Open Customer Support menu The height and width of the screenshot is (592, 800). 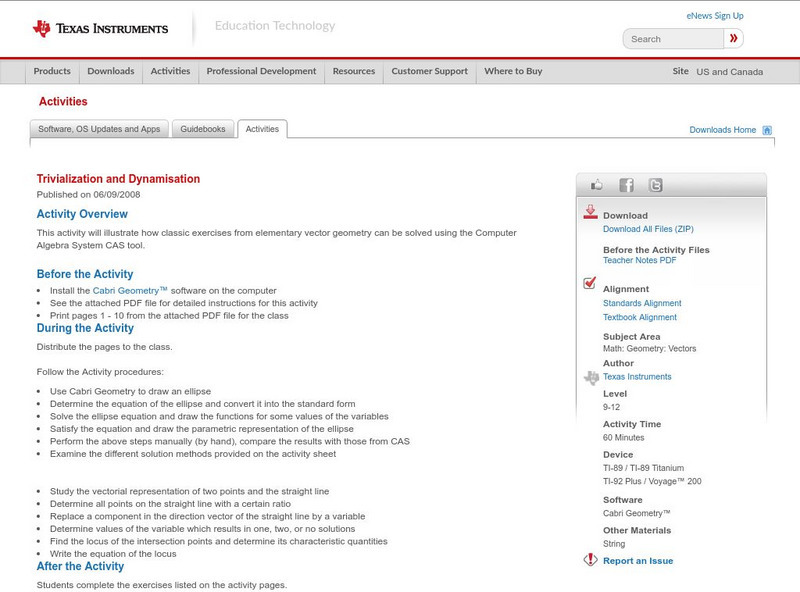430,71
